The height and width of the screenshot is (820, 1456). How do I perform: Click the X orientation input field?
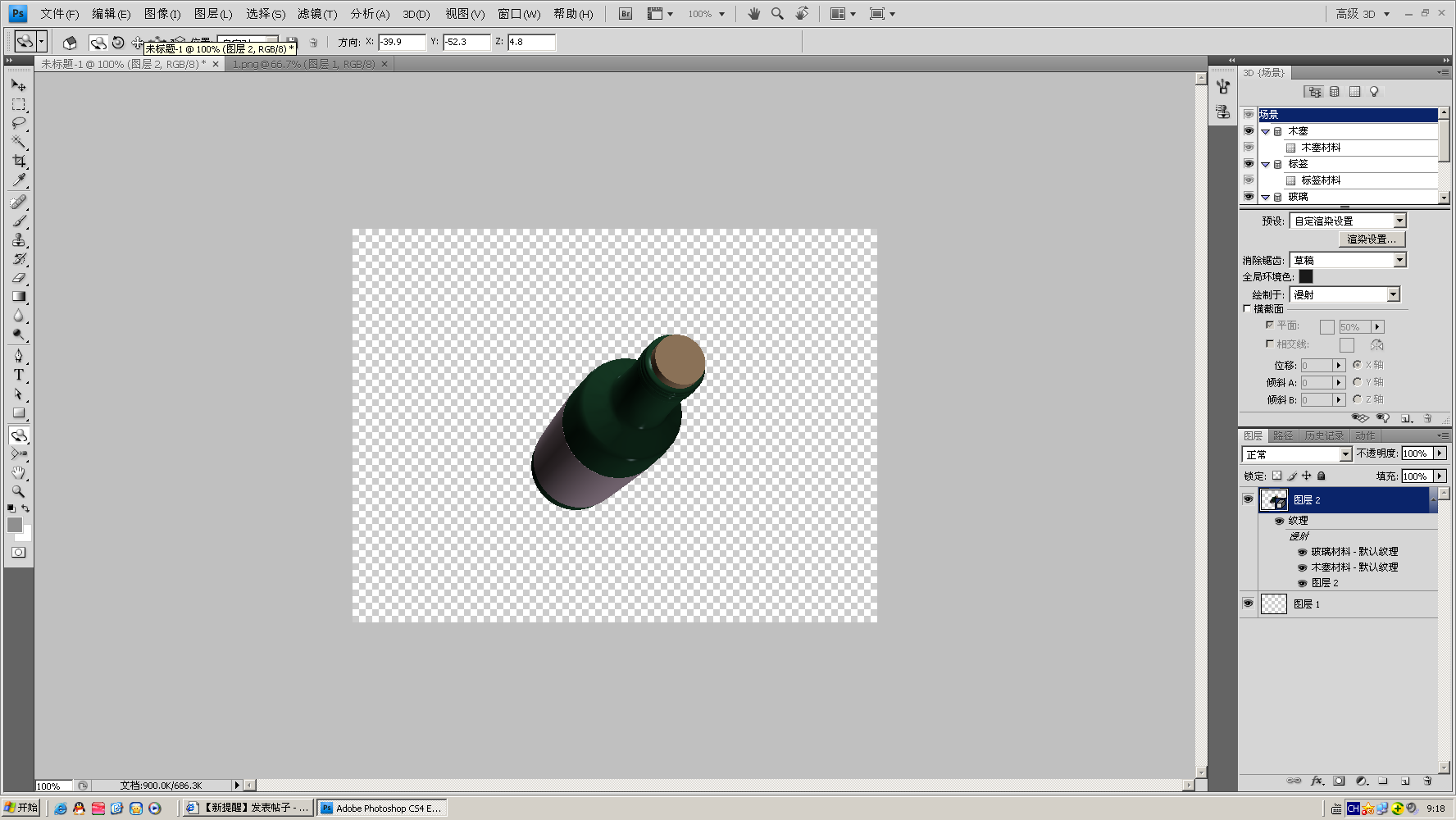click(402, 42)
